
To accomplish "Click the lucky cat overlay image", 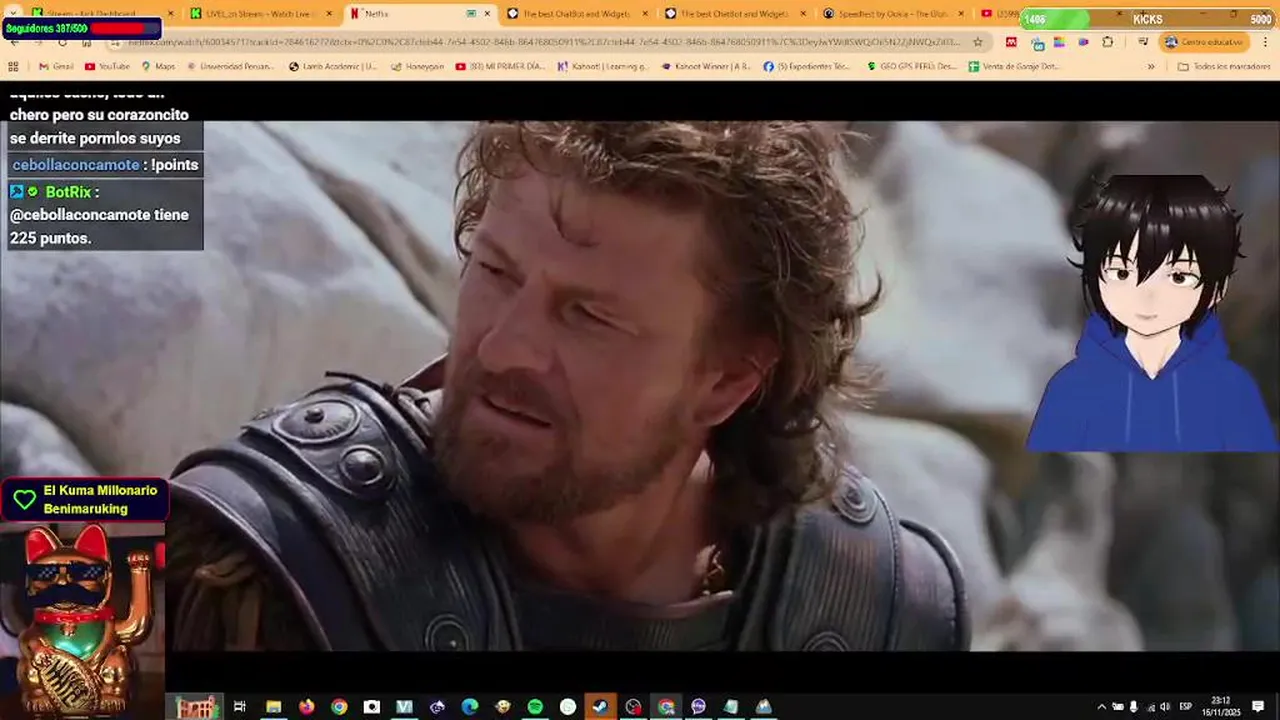I will pyautogui.click(x=82, y=619).
